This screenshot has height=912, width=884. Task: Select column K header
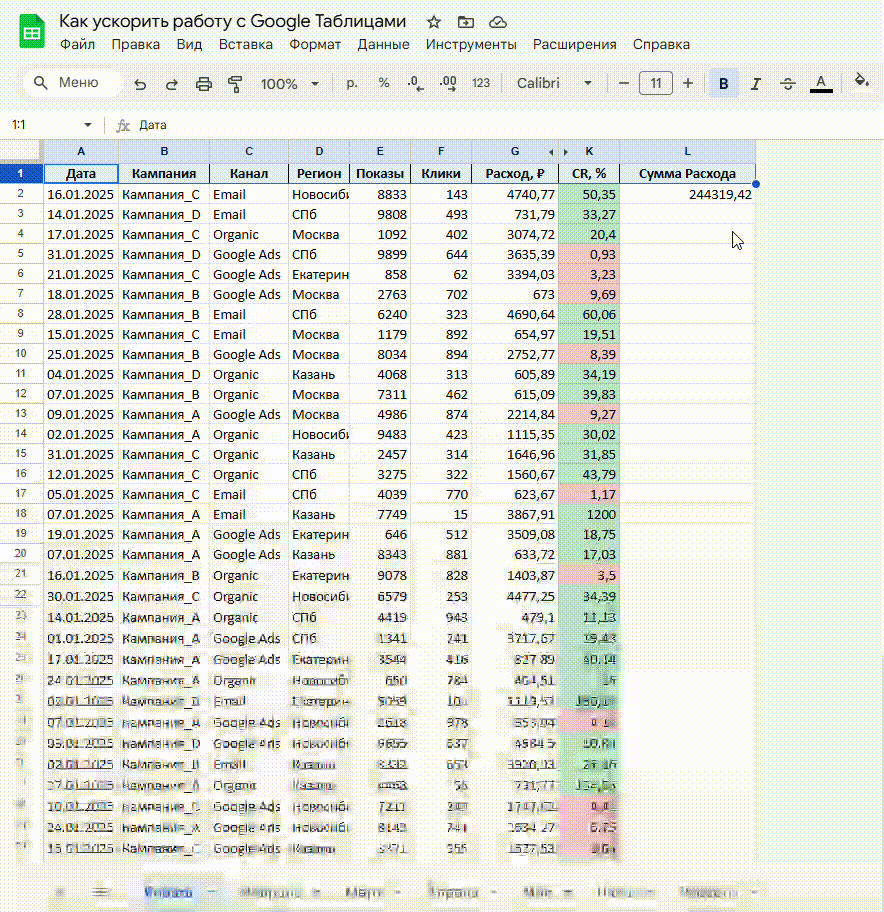589,151
